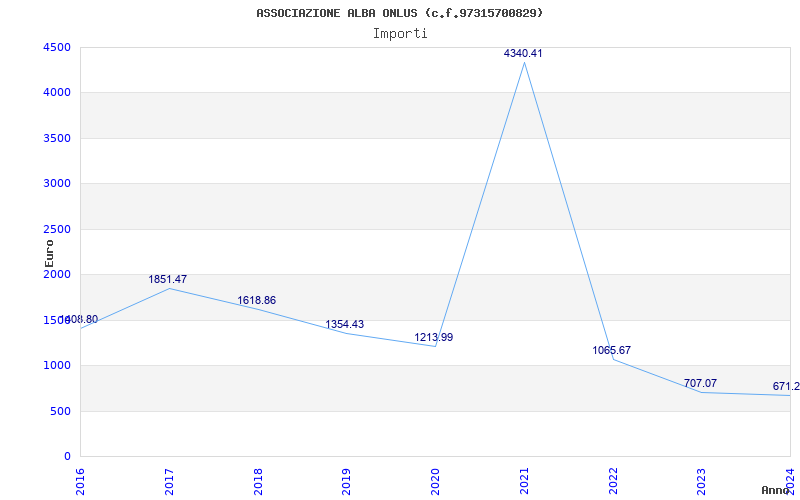Click the 4500 y-axis tick label
This screenshot has height=500, width=800.
pos(57,47)
